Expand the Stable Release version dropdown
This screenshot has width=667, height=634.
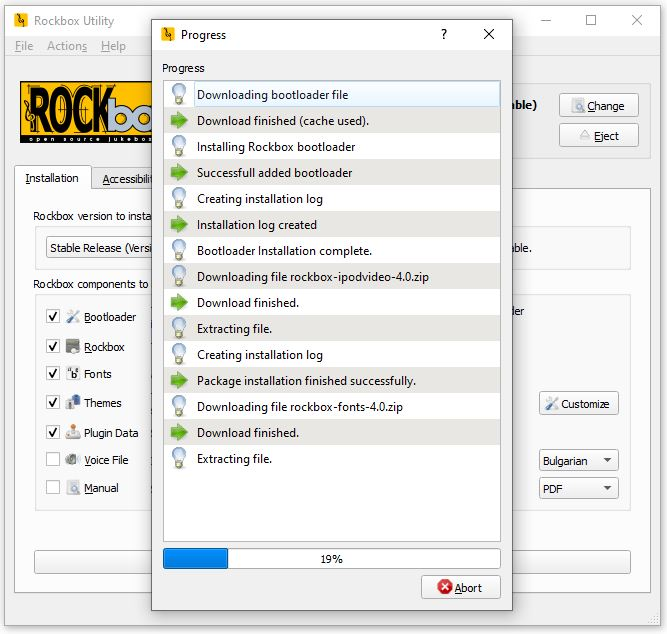98,247
